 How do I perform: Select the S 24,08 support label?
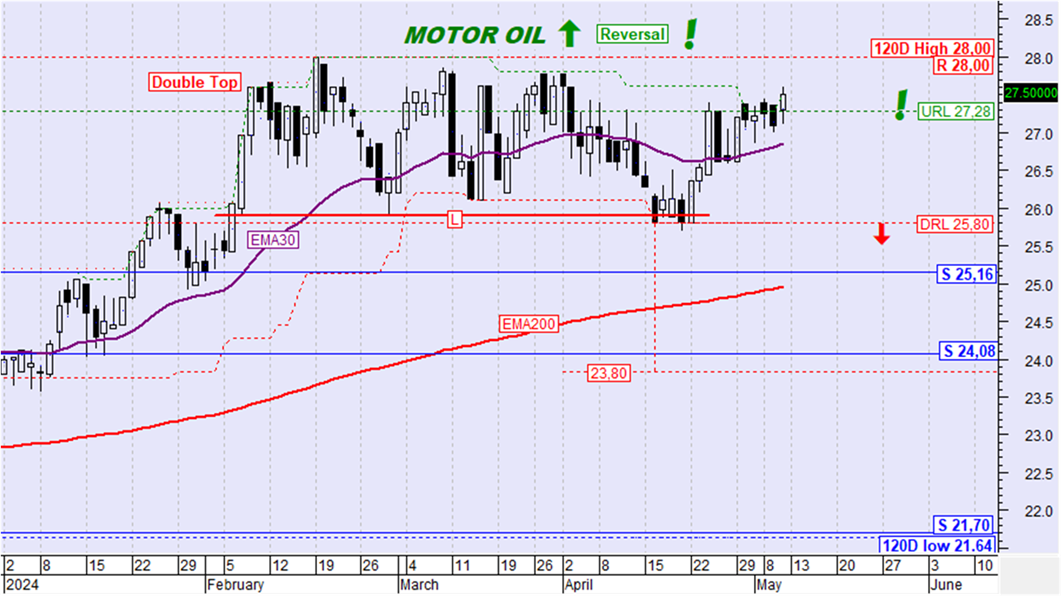[969, 351]
